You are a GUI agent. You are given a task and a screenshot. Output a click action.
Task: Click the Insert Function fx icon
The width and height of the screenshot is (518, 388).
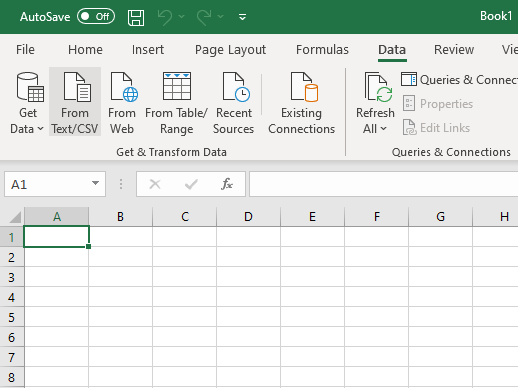pos(227,184)
